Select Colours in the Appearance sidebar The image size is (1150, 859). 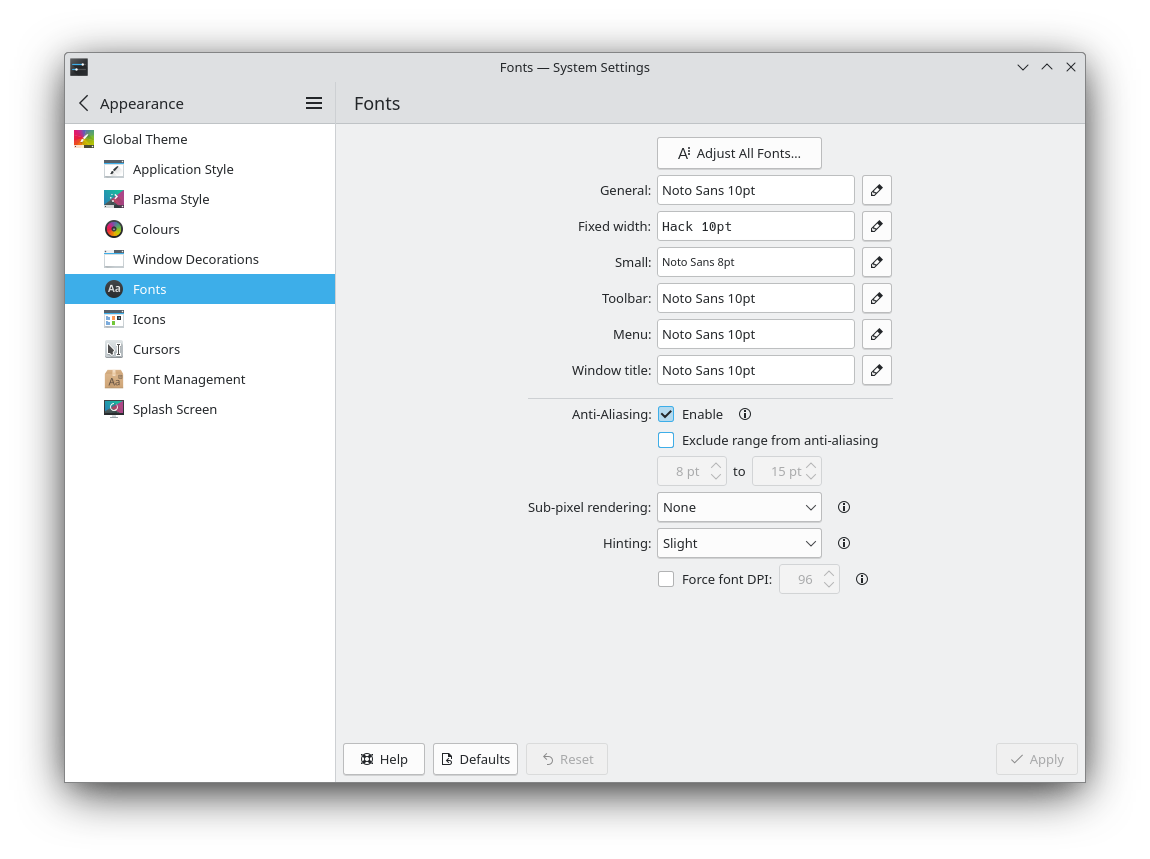pyautogui.click(x=156, y=229)
